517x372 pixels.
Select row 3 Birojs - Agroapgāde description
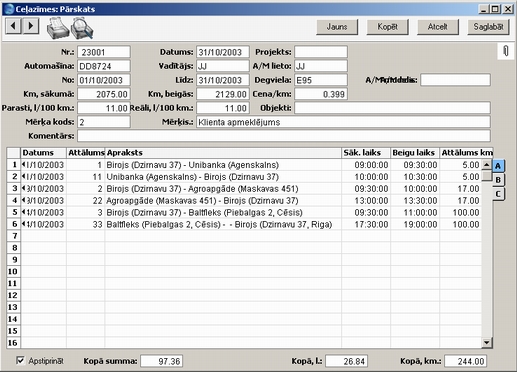tap(223, 189)
